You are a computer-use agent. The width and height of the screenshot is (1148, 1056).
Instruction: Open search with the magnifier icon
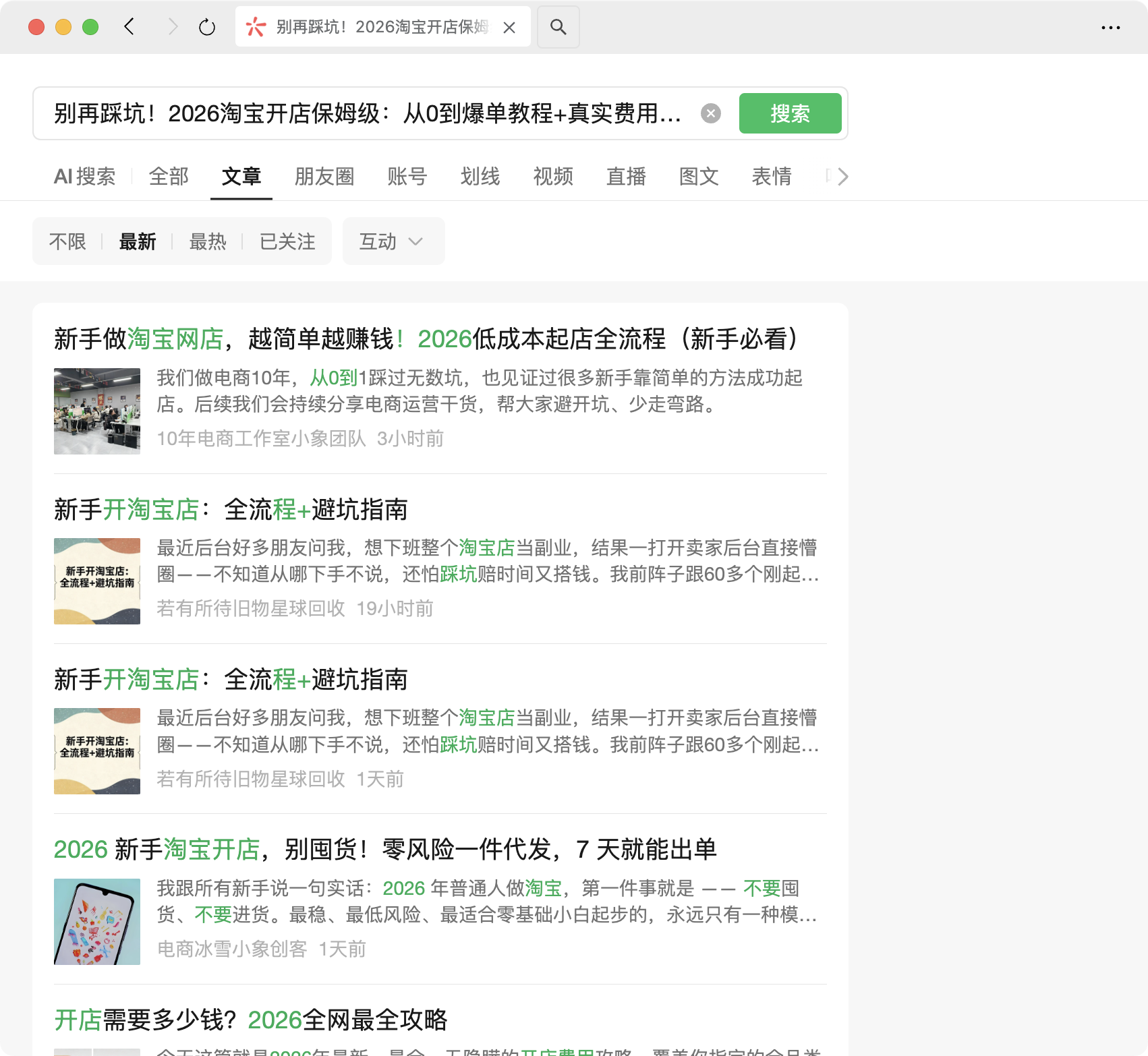(x=558, y=27)
